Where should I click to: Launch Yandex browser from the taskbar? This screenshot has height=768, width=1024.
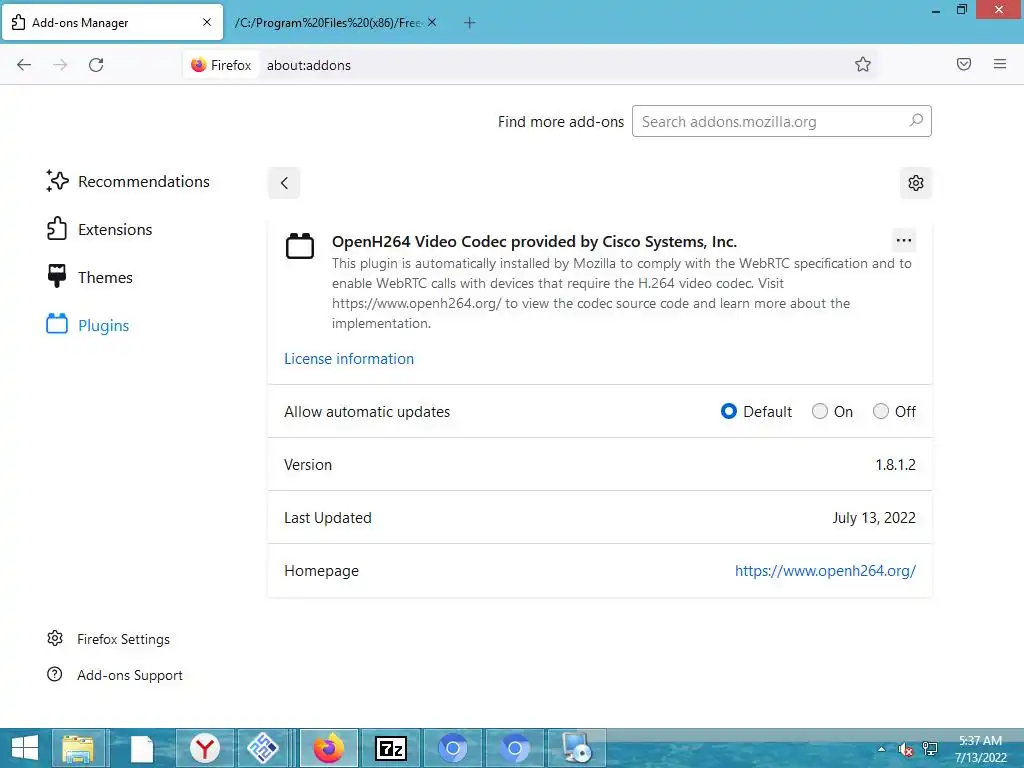(x=204, y=748)
